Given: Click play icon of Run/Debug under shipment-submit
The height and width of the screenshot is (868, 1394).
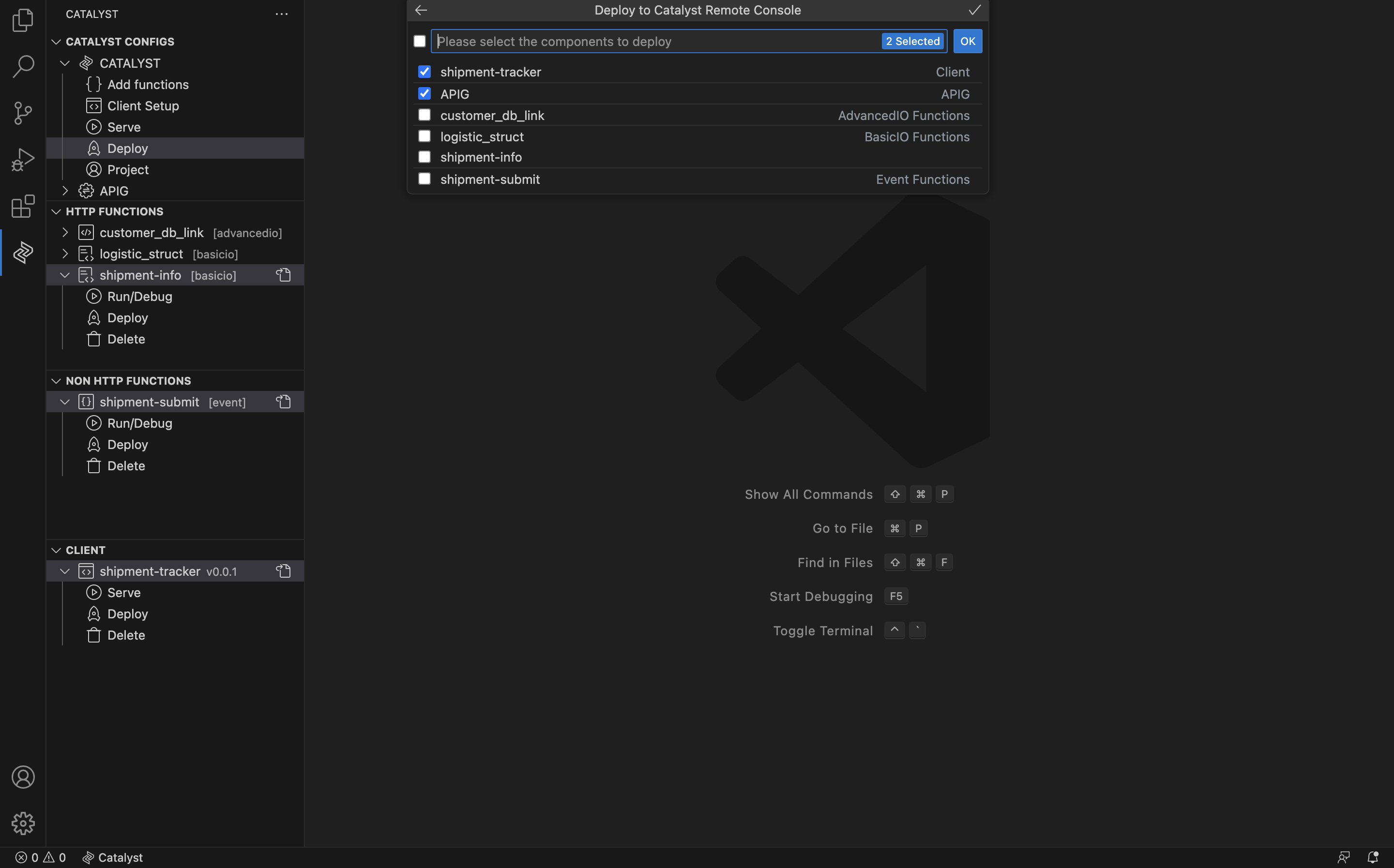Looking at the screenshot, I should pyautogui.click(x=93, y=423).
